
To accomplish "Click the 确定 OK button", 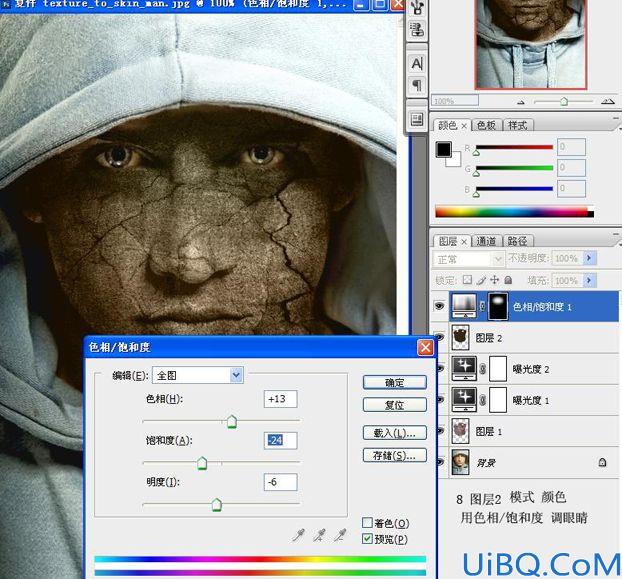I will [395, 382].
